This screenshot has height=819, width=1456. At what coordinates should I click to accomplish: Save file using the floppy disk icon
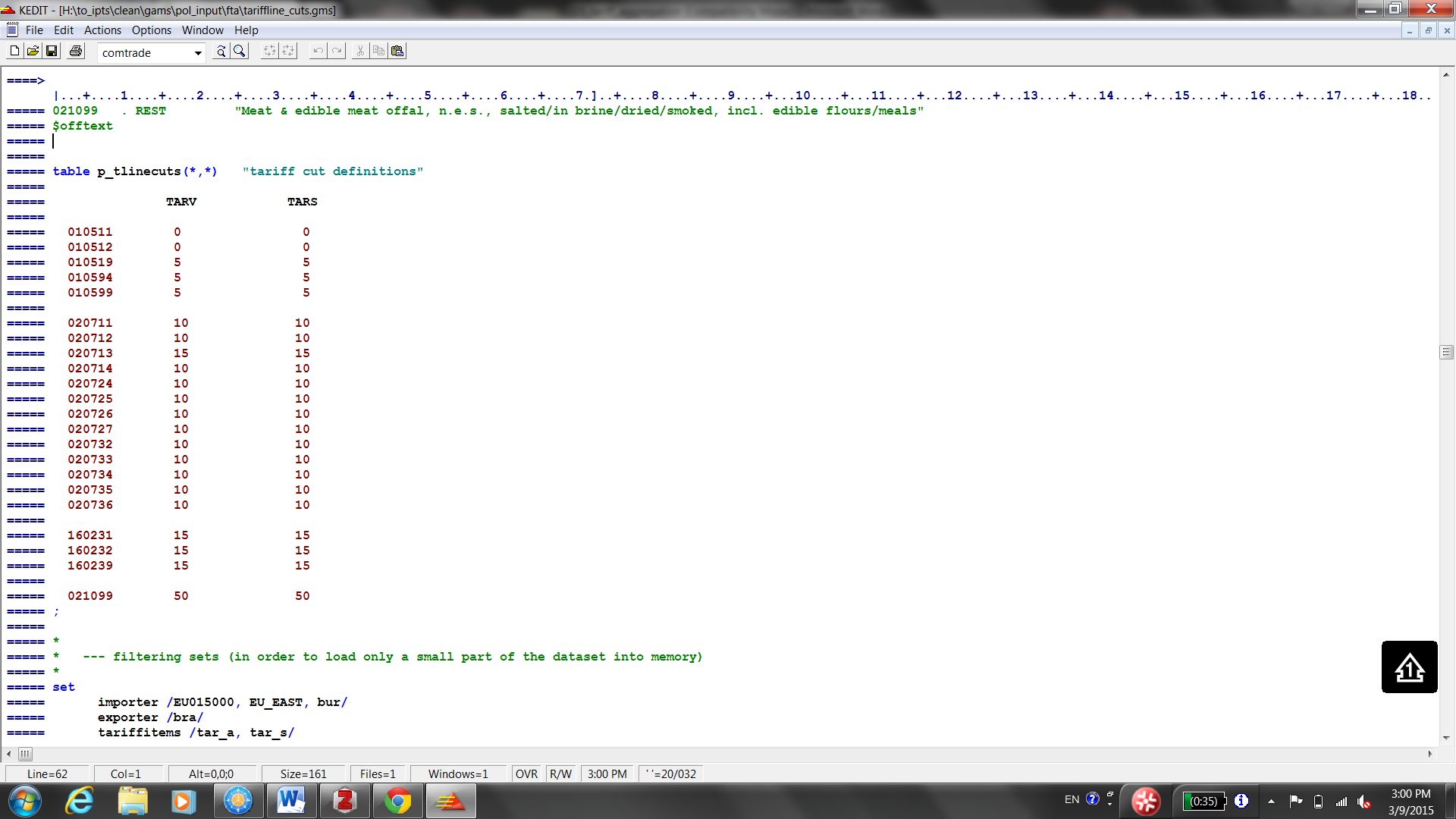coord(52,51)
